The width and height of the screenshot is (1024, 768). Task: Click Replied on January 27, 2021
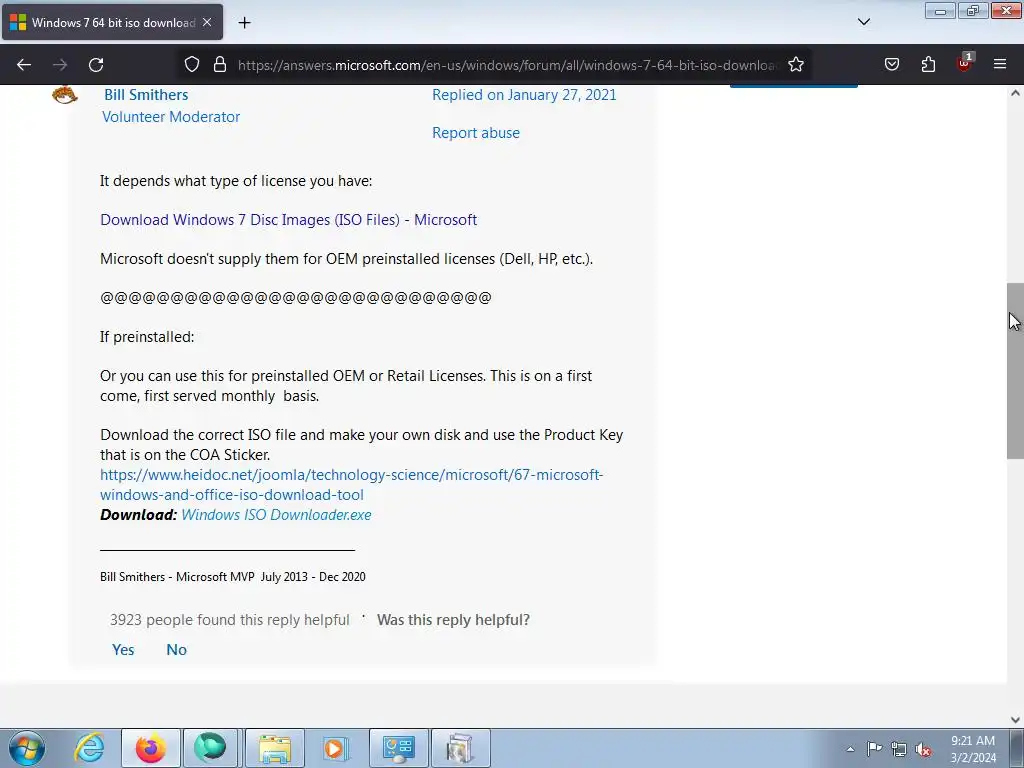tap(524, 95)
